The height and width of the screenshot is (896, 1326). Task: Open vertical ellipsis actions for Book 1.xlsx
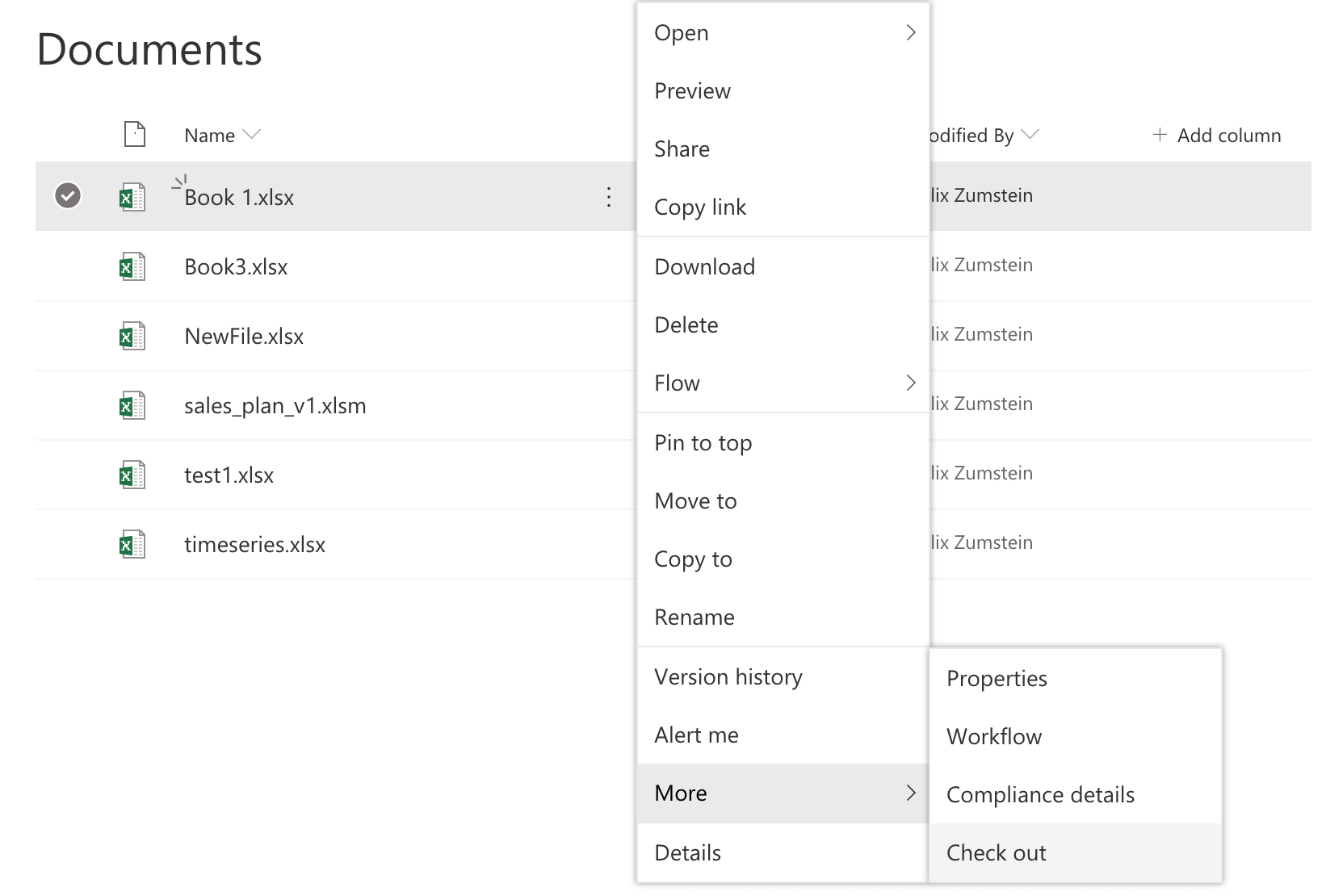click(609, 197)
